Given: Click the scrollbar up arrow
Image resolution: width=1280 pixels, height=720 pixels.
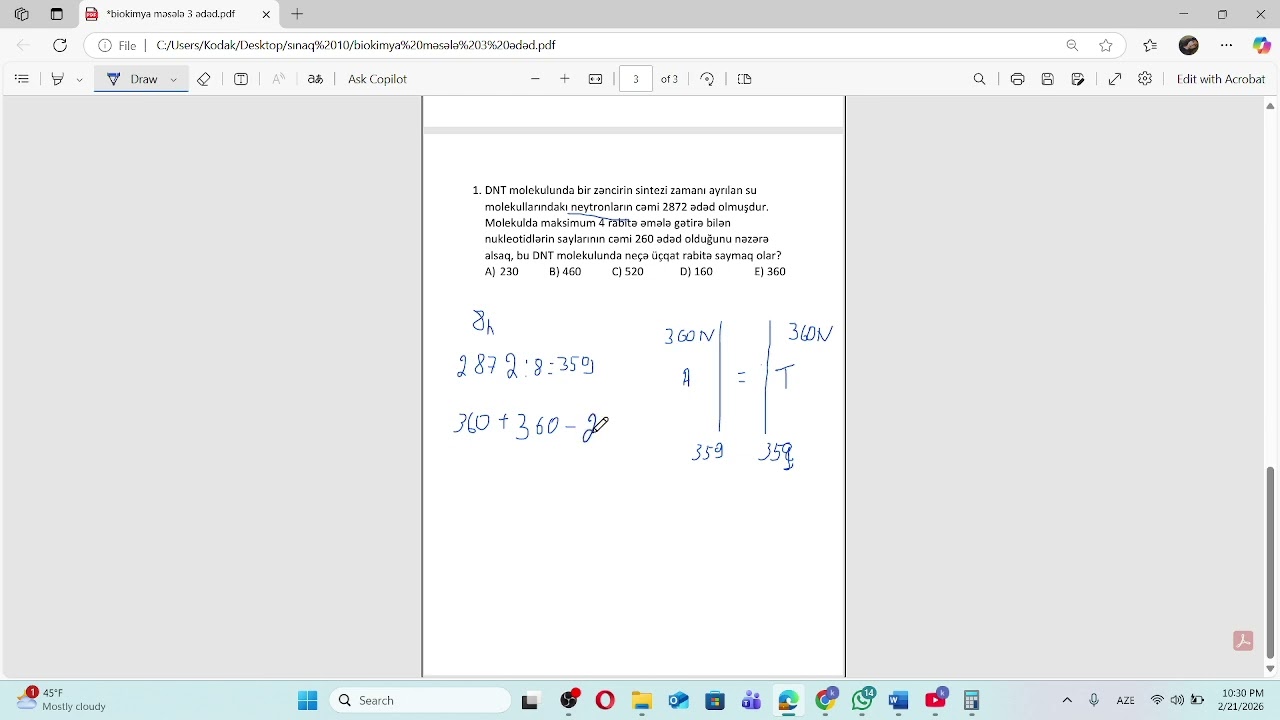Looking at the screenshot, I should coord(1271,105).
